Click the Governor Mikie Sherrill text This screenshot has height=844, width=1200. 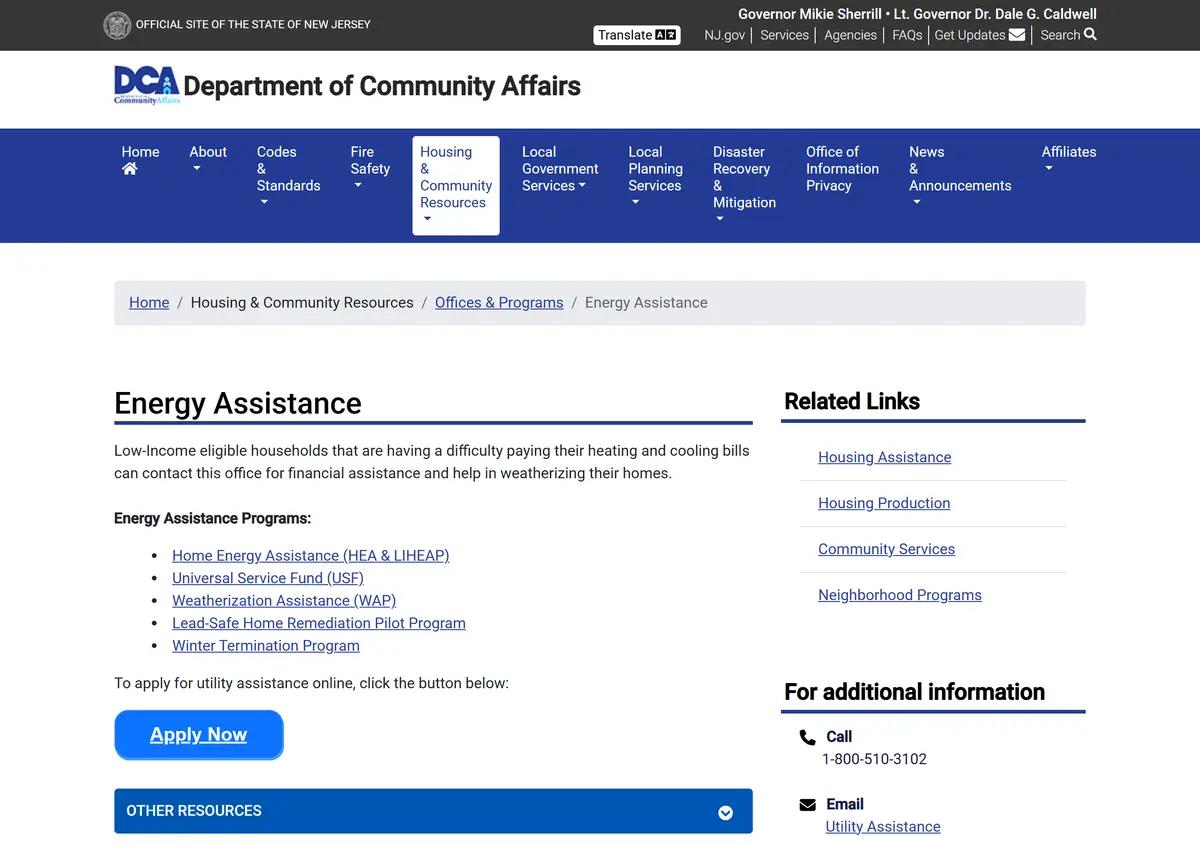pyautogui.click(x=810, y=14)
